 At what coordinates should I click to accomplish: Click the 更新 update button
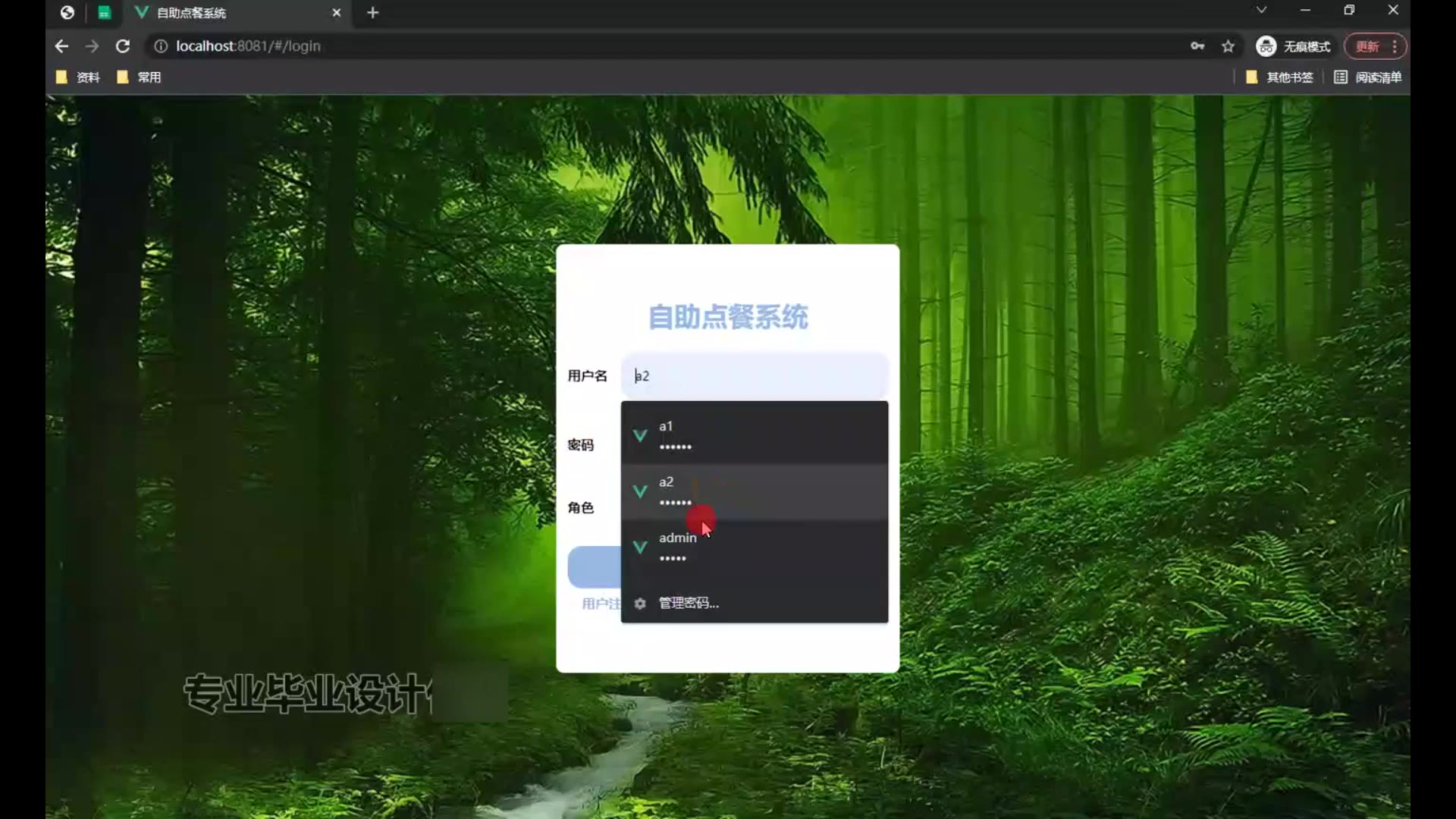click(x=1367, y=46)
